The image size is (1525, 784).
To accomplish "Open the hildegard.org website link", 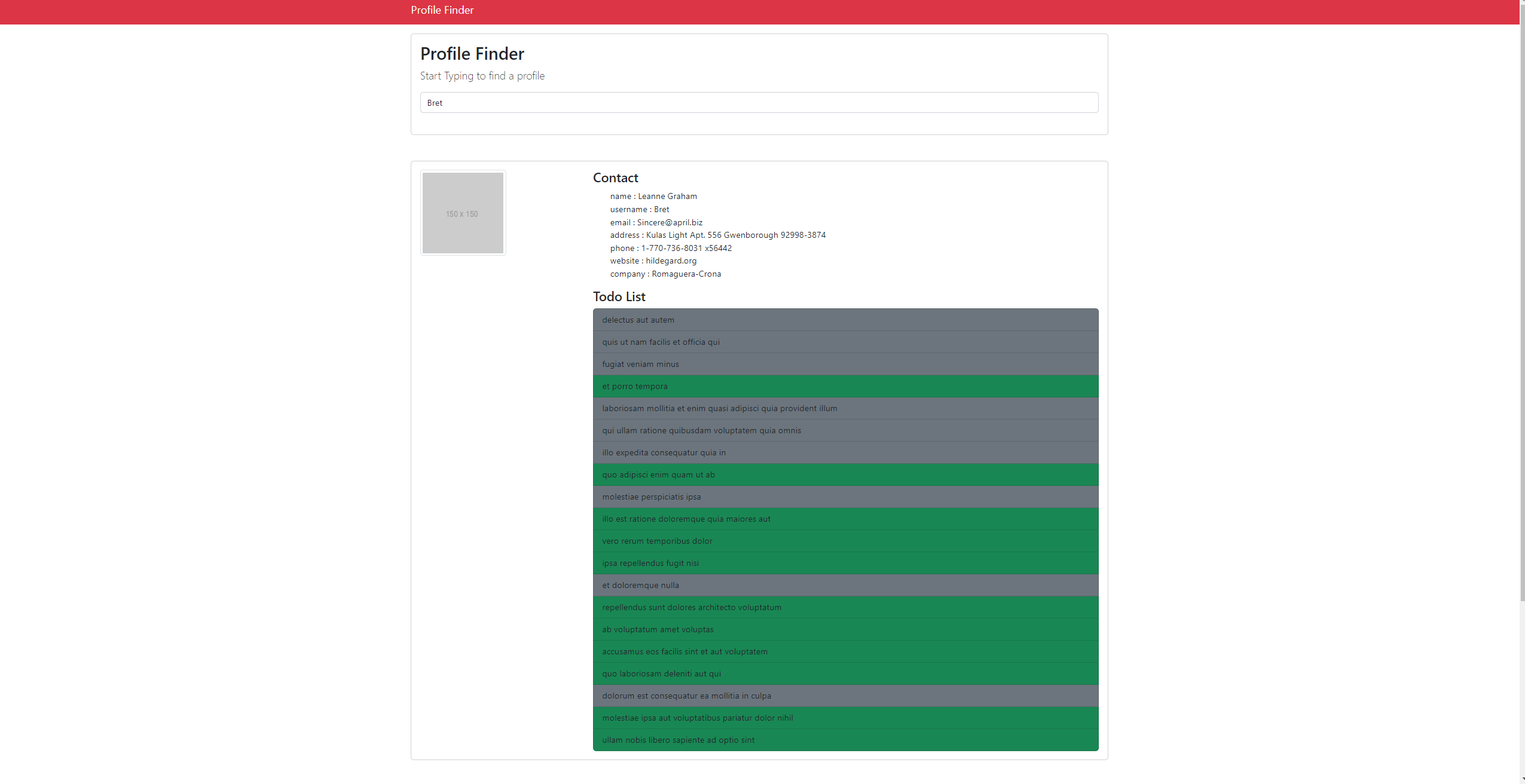I will [670, 261].
